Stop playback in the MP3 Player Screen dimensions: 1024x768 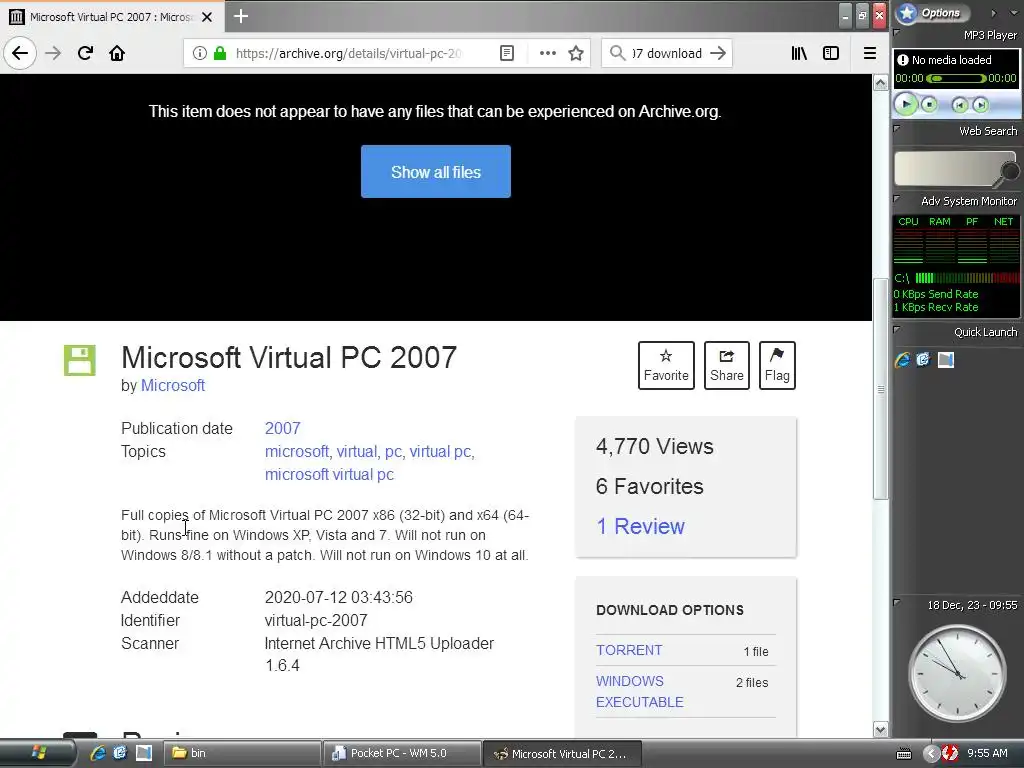click(929, 104)
